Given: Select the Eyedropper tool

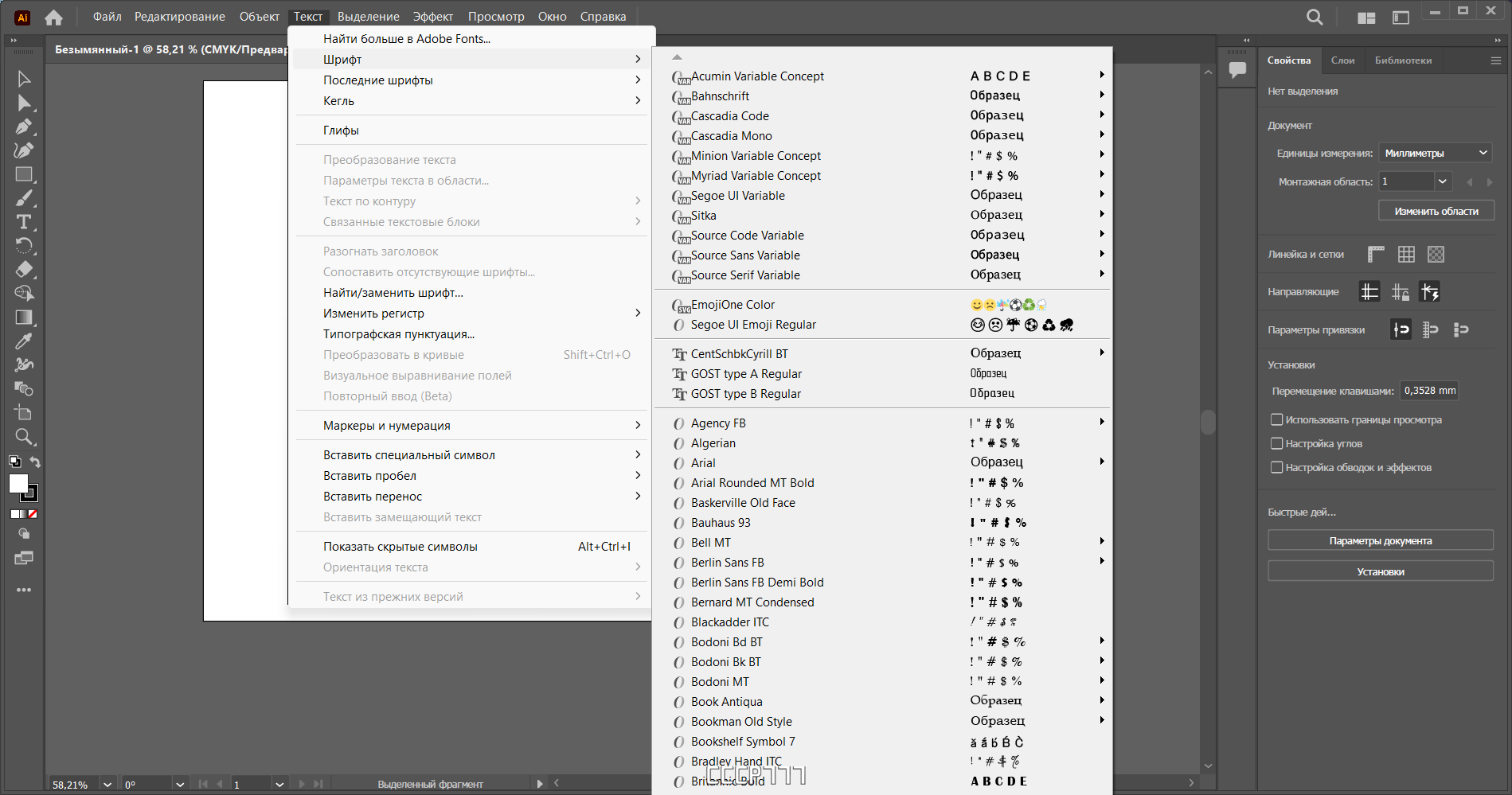Looking at the screenshot, I should pos(24,341).
